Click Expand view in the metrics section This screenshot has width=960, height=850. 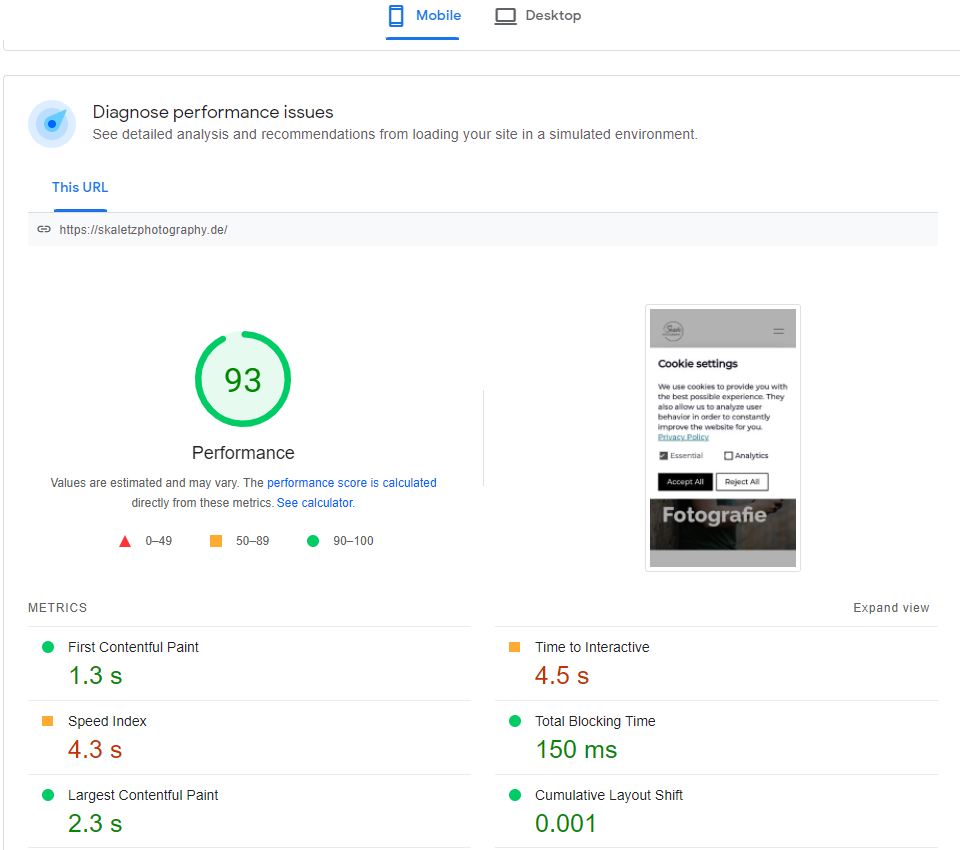pos(891,607)
